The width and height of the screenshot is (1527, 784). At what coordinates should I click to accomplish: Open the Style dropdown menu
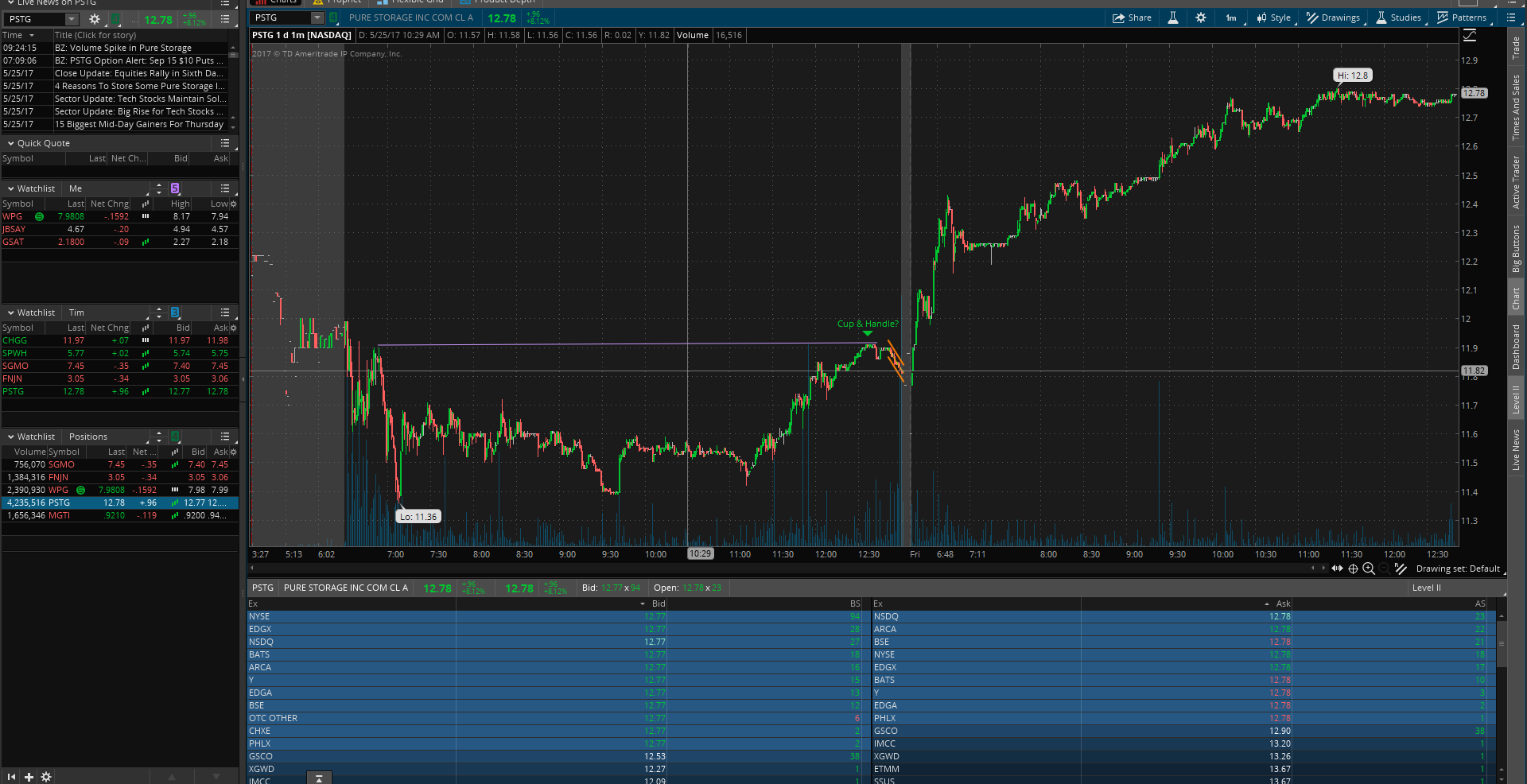pyautogui.click(x=1274, y=17)
